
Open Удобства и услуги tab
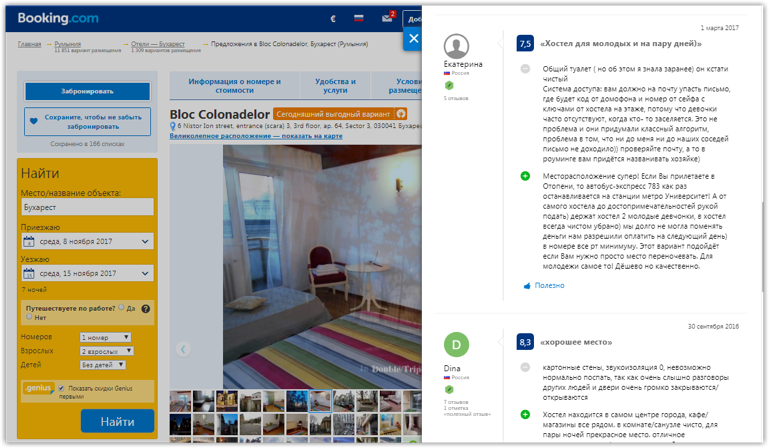point(335,86)
